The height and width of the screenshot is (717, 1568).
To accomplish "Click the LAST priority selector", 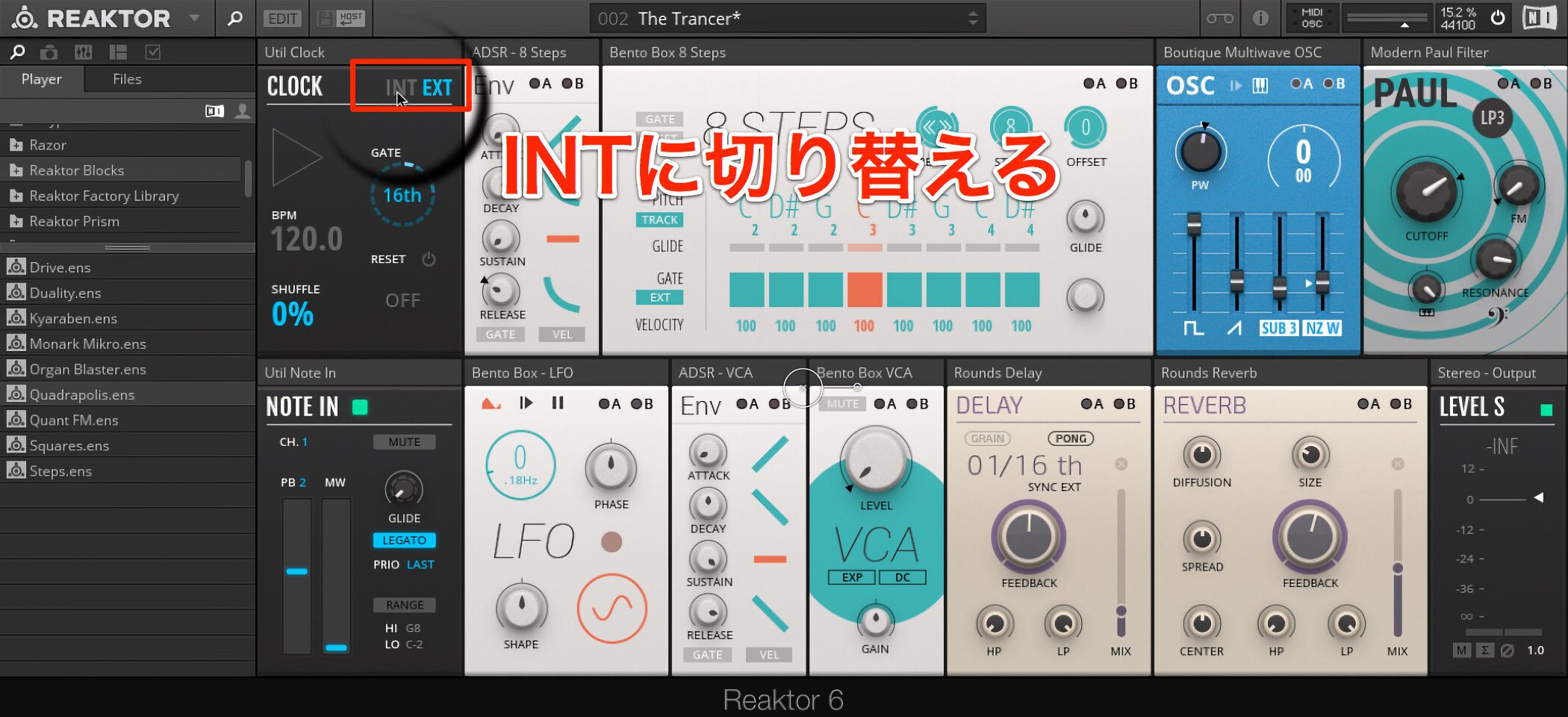I will 420,565.
